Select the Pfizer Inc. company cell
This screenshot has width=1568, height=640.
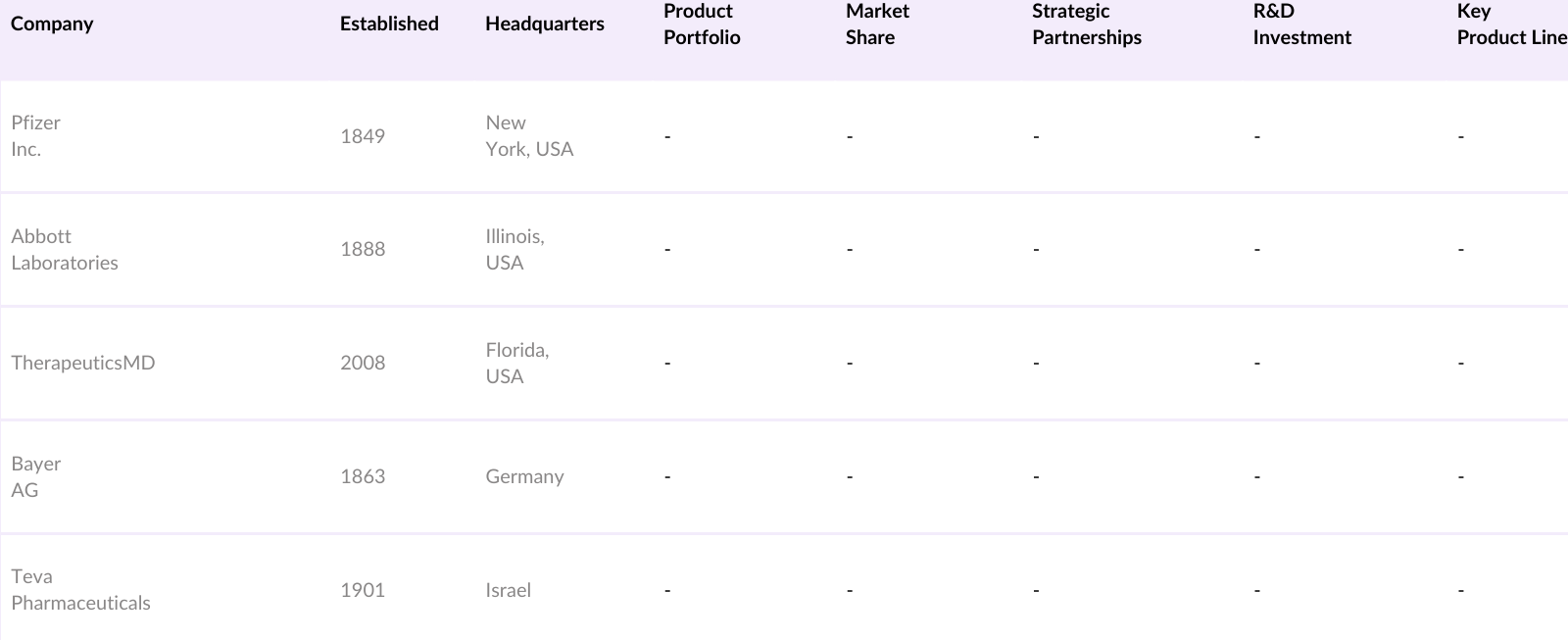pyautogui.click(x=36, y=136)
